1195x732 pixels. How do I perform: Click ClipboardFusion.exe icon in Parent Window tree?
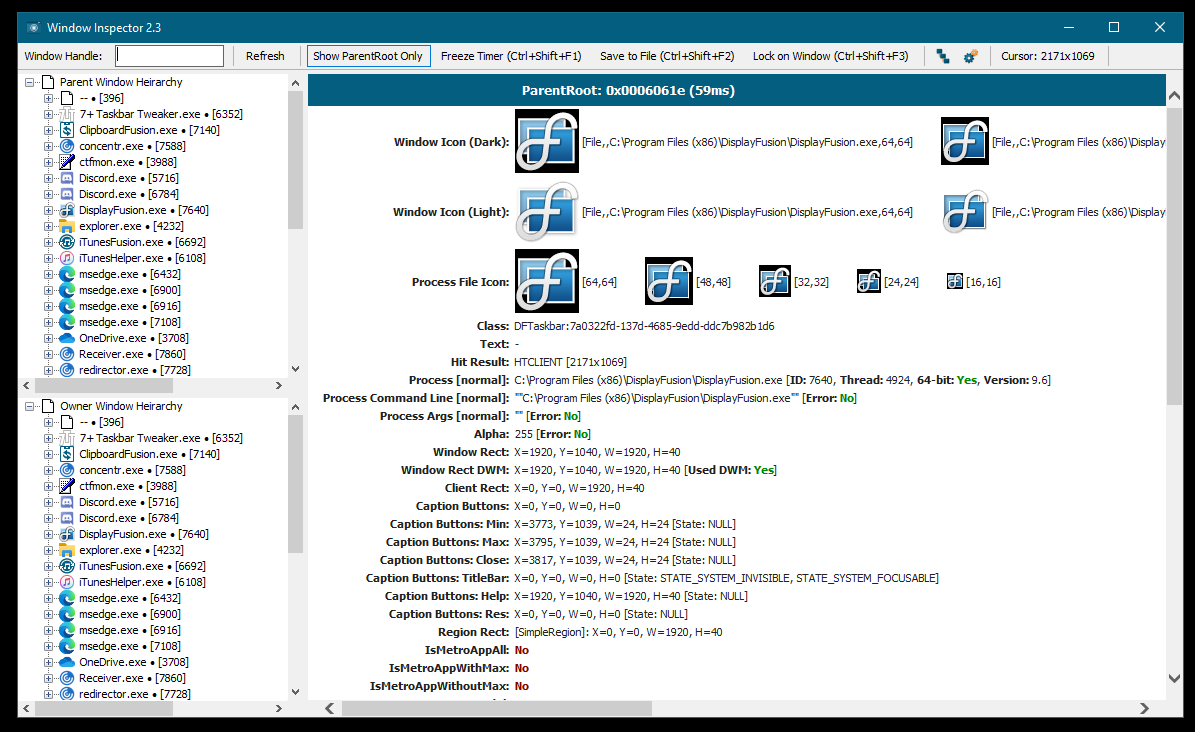pos(67,130)
